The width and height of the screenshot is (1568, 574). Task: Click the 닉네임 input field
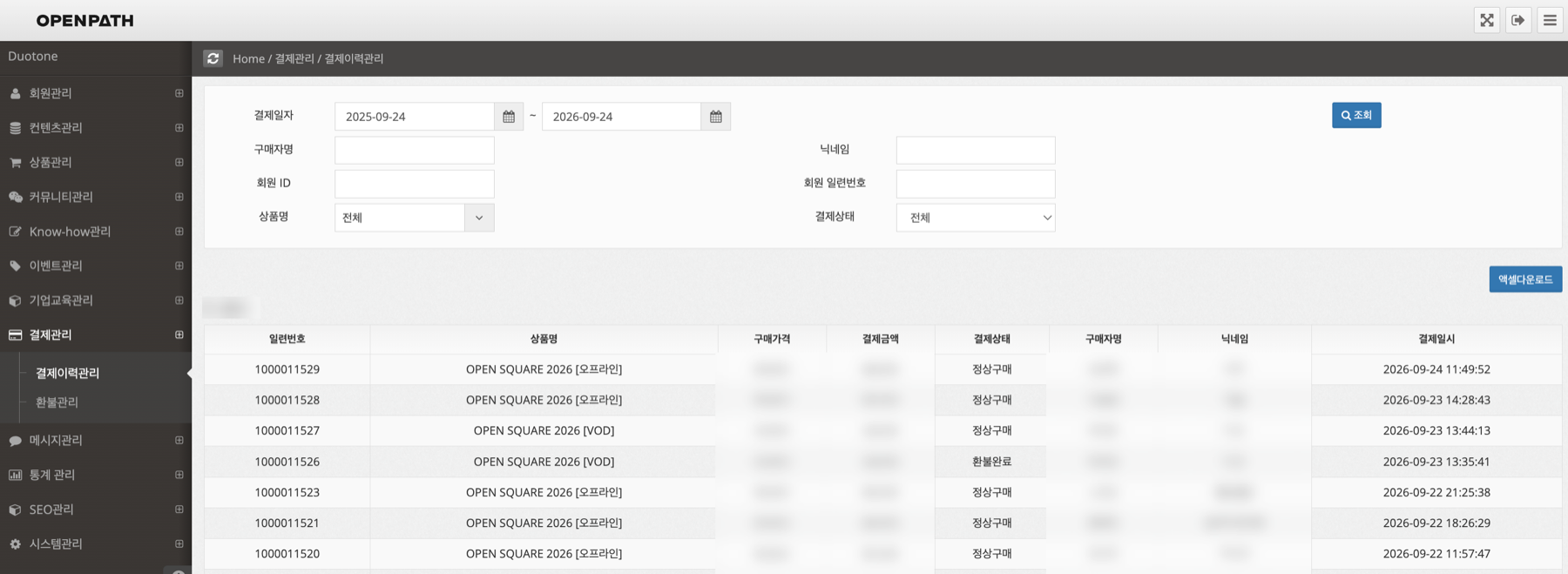pyautogui.click(x=976, y=150)
